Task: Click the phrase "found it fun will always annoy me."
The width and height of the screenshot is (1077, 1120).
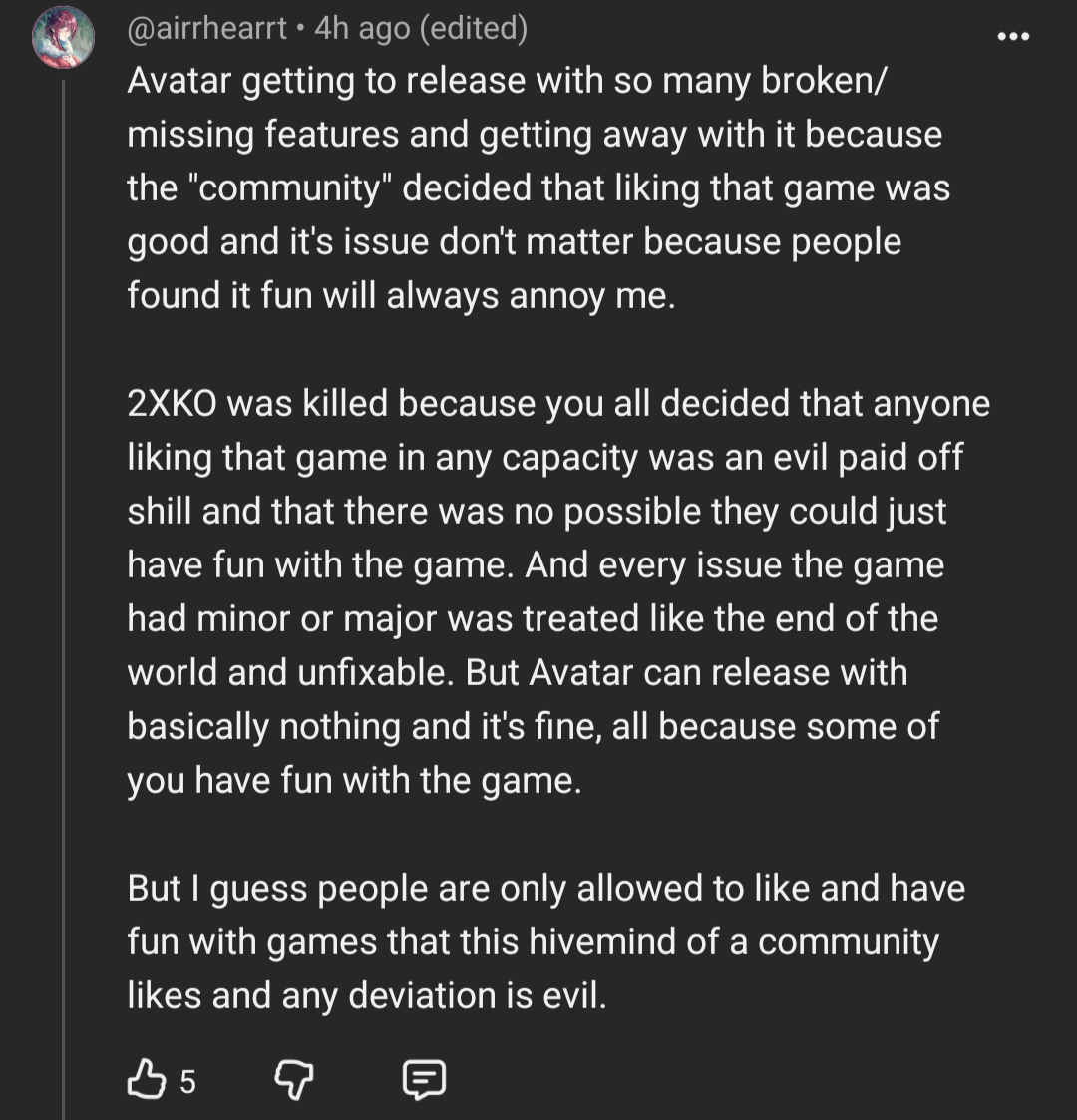Action: (x=401, y=296)
